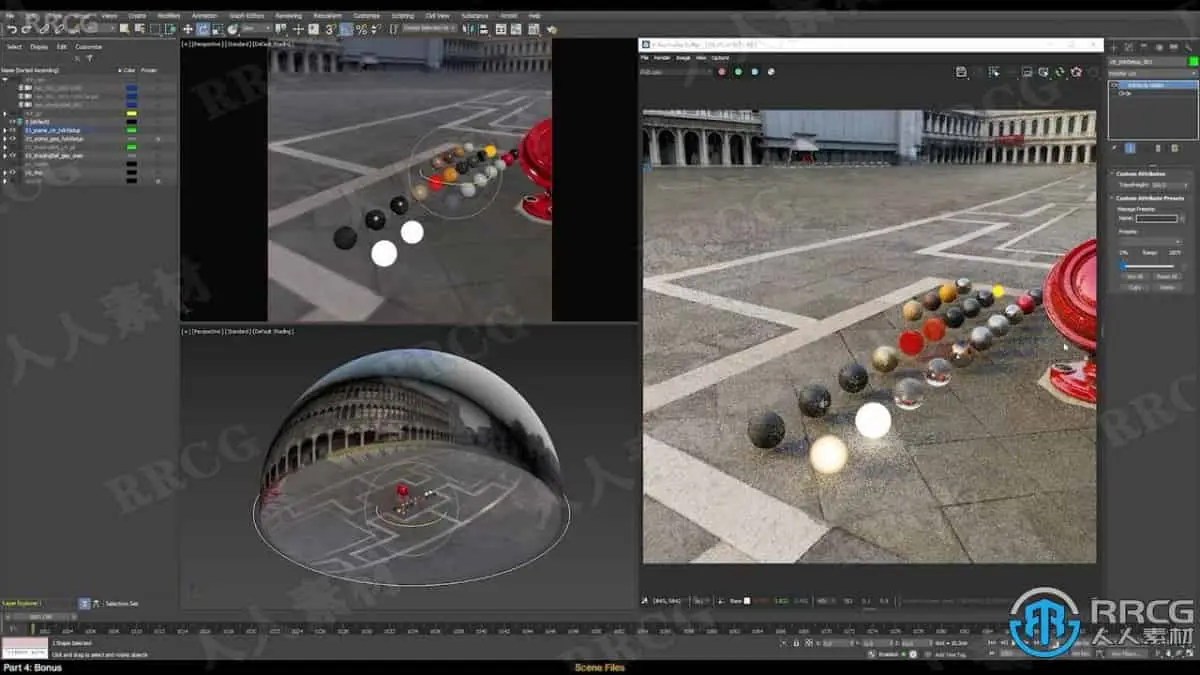The image size is (1200, 675).
Task: Click the Configure Modifier Sets icon
Action: click(1174, 148)
